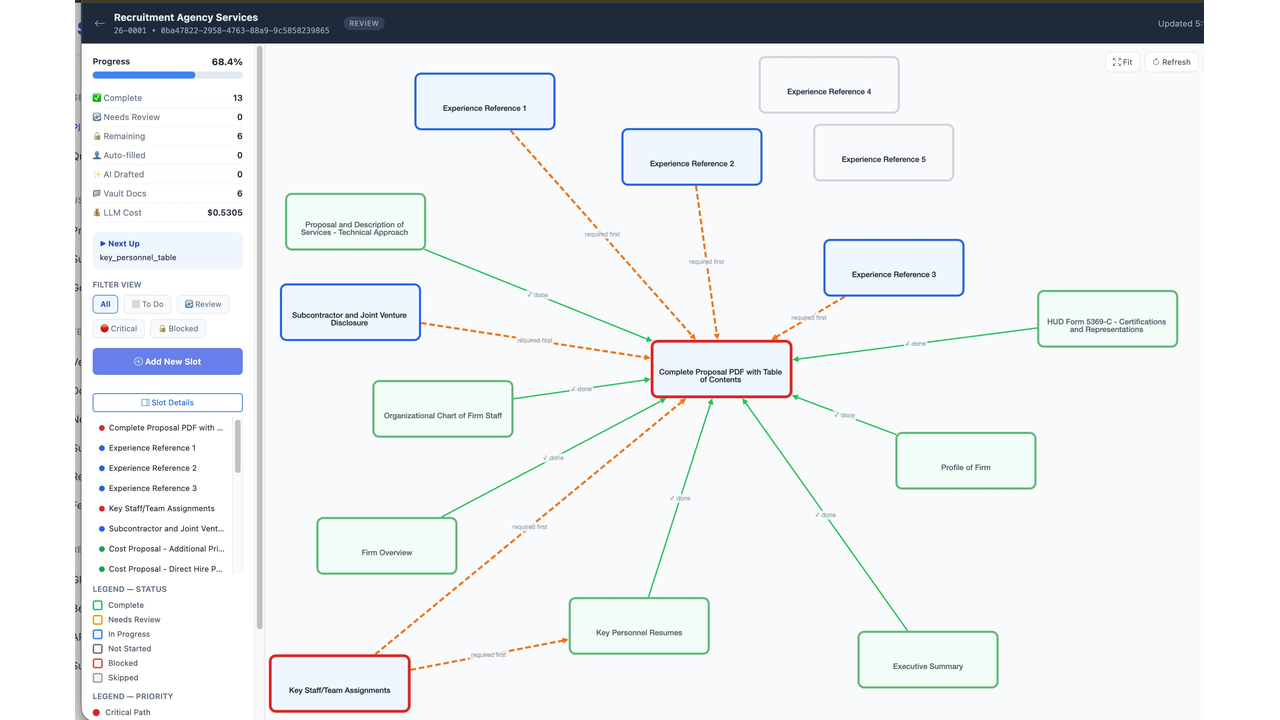Select Organizational Chart of Firm Staff node
1280x720 pixels.
[443, 409]
